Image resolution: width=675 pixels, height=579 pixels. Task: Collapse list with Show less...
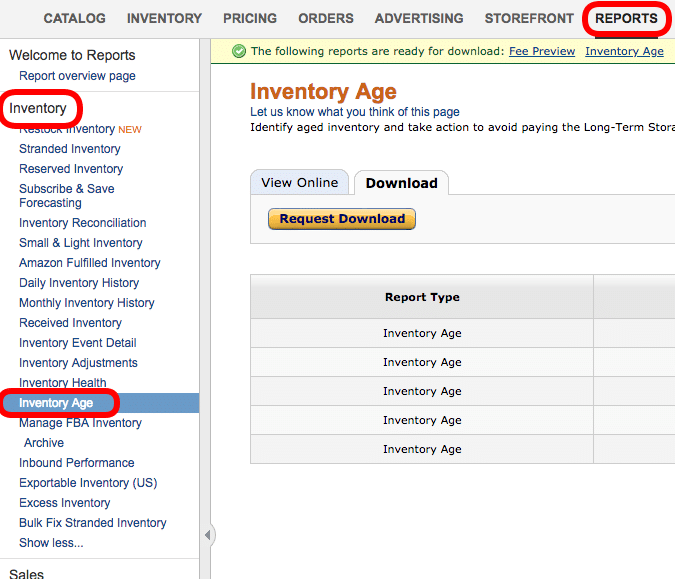(x=51, y=543)
